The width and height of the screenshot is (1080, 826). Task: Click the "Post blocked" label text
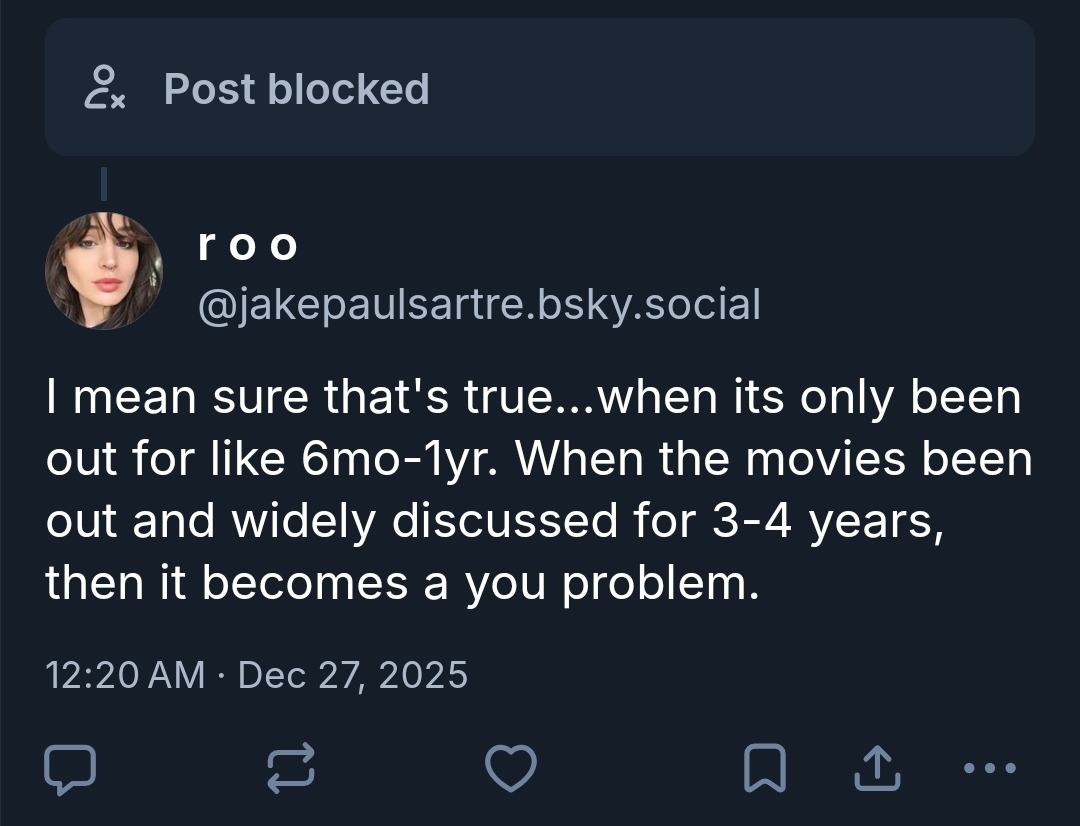click(296, 88)
